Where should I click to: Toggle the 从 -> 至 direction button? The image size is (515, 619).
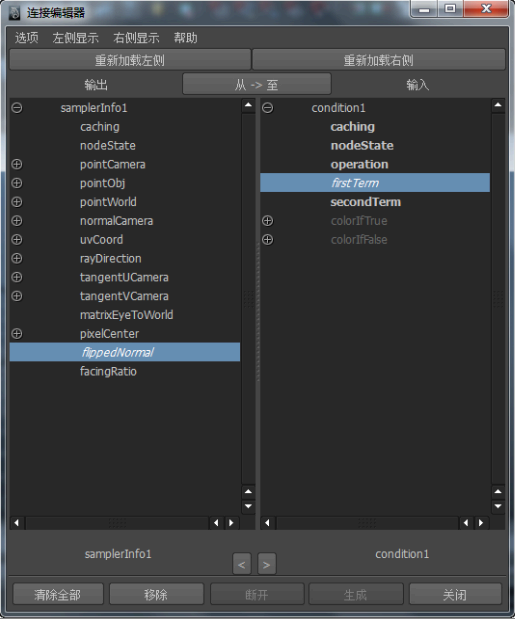[x=257, y=84]
